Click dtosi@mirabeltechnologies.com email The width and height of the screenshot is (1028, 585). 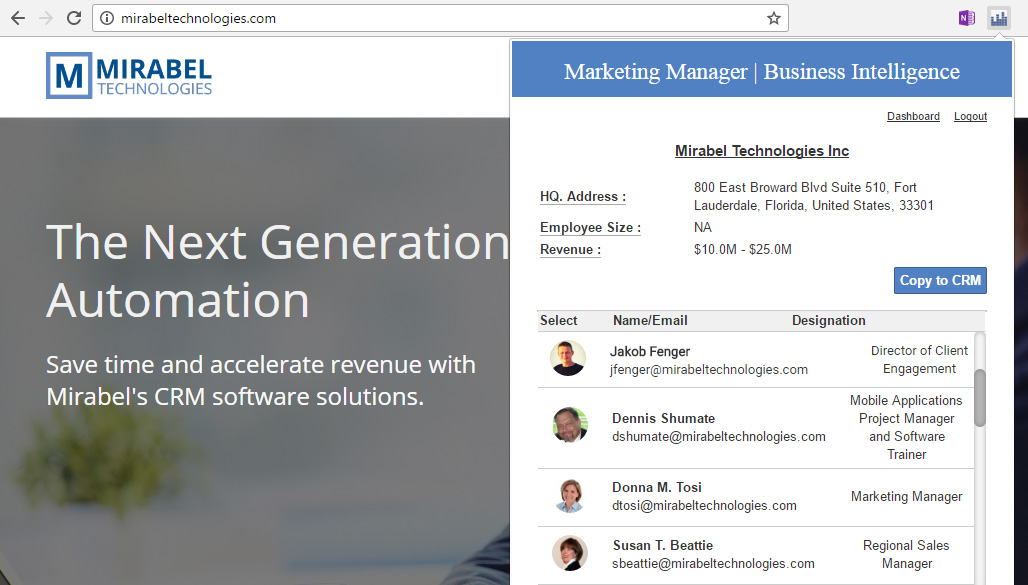(x=704, y=506)
